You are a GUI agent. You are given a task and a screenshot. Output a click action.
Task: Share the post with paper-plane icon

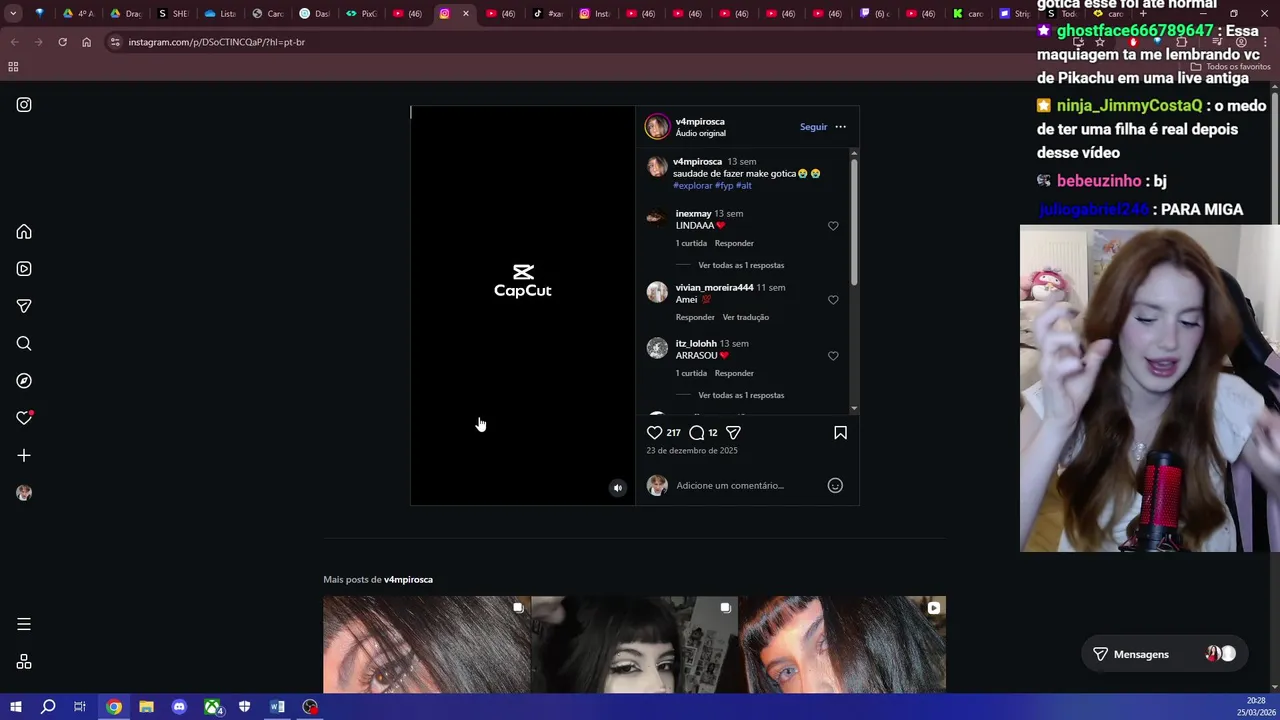(733, 433)
